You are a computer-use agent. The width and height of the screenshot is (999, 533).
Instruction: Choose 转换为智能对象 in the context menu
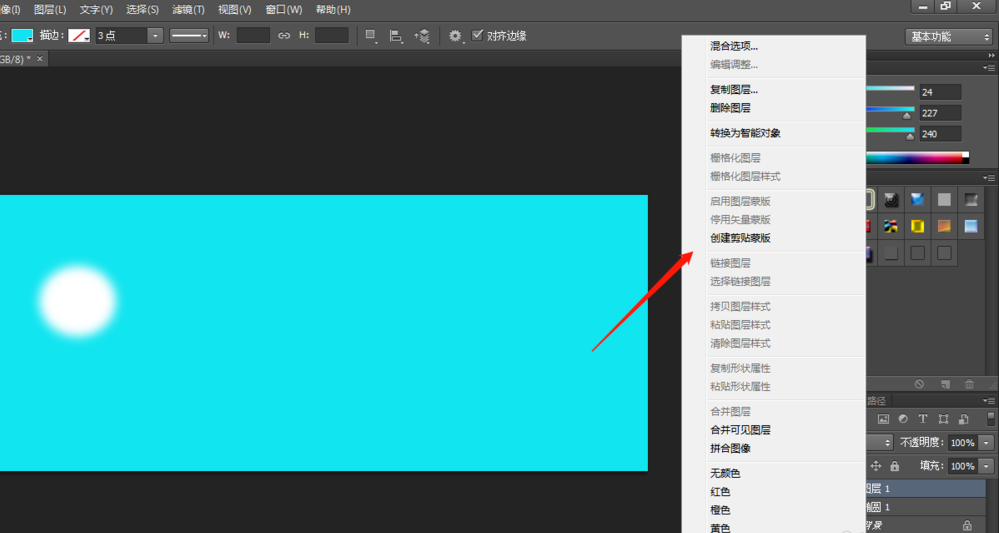(x=745, y=133)
